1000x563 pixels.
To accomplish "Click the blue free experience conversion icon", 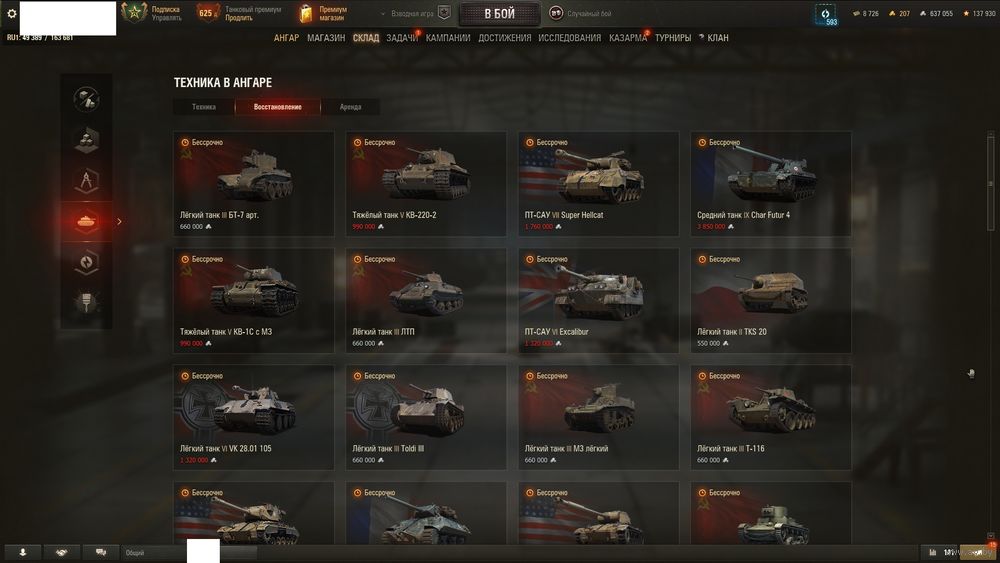I will click(x=825, y=14).
